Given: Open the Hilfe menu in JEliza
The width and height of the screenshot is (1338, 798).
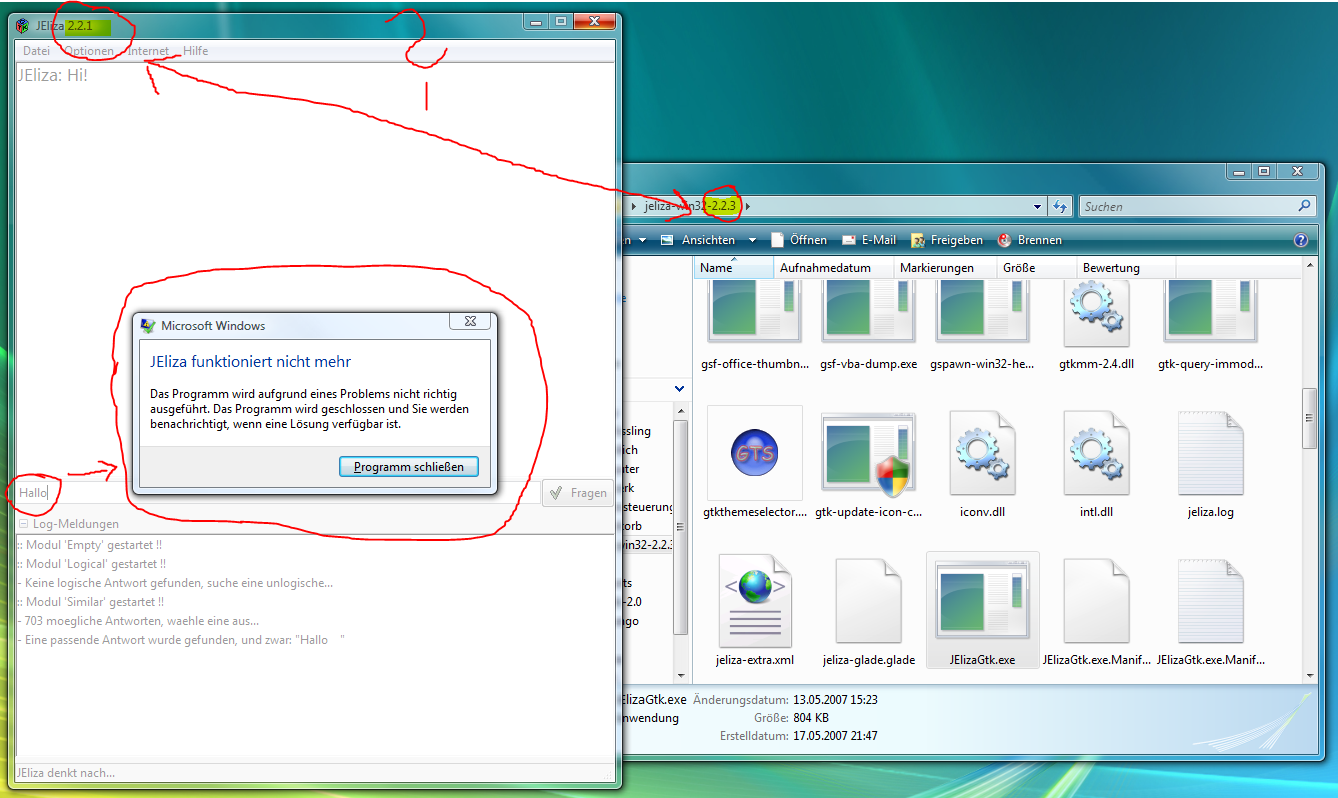Looking at the screenshot, I should [196, 51].
